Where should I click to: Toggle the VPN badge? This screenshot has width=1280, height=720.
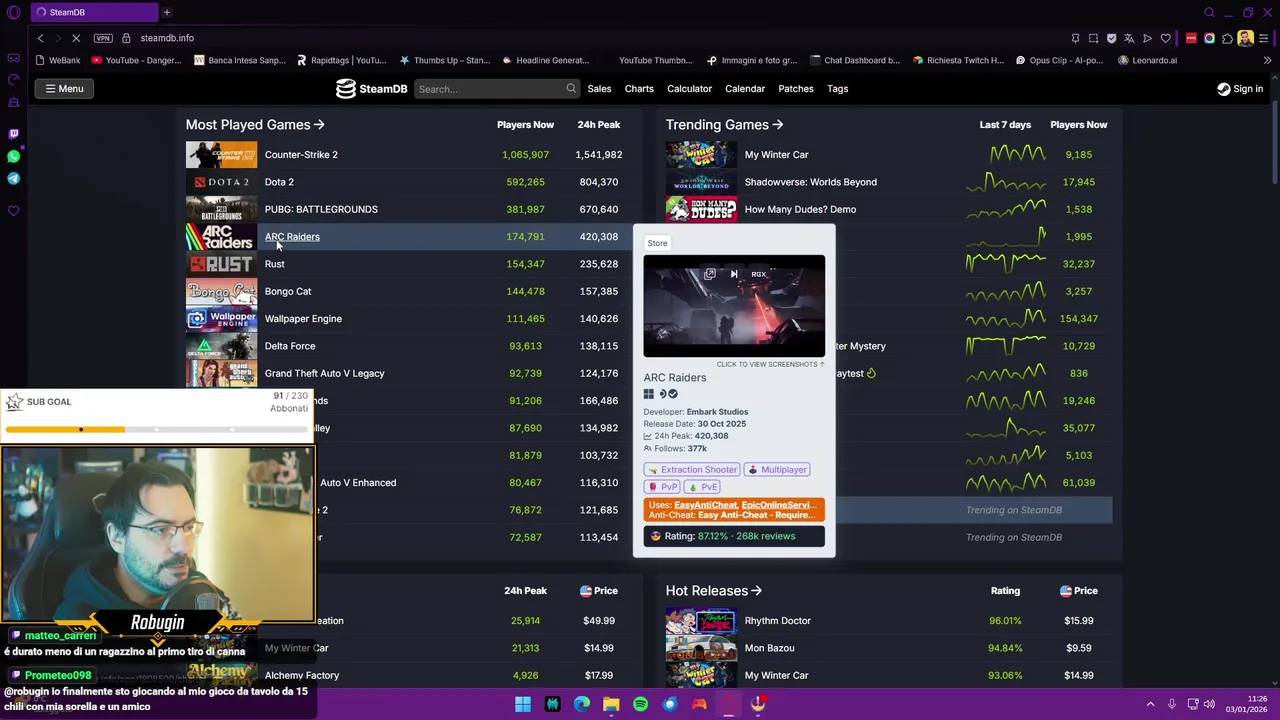(103, 38)
